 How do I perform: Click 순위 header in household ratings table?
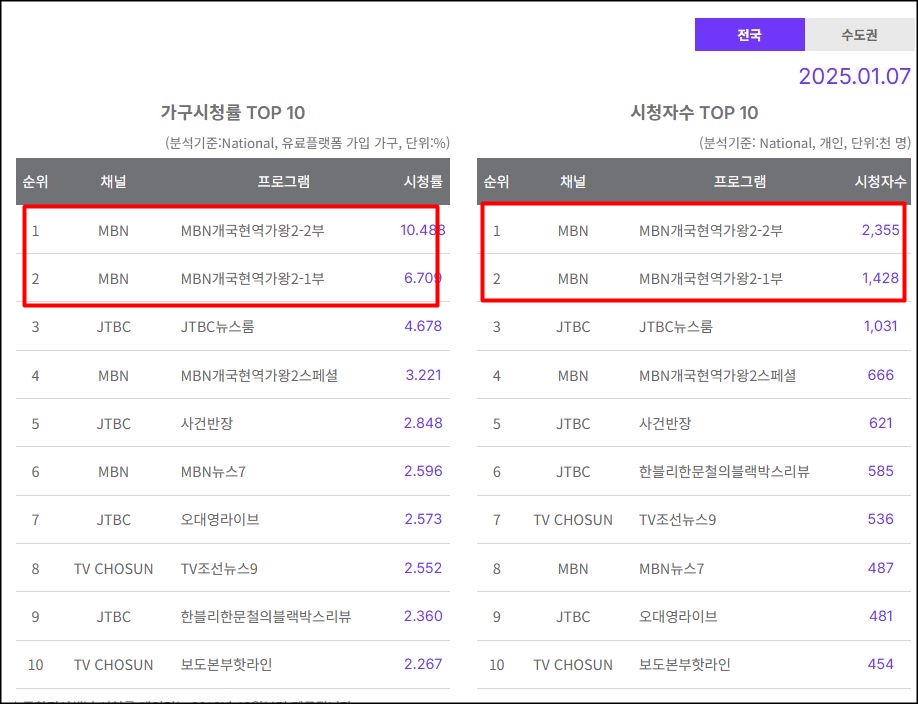click(35, 182)
